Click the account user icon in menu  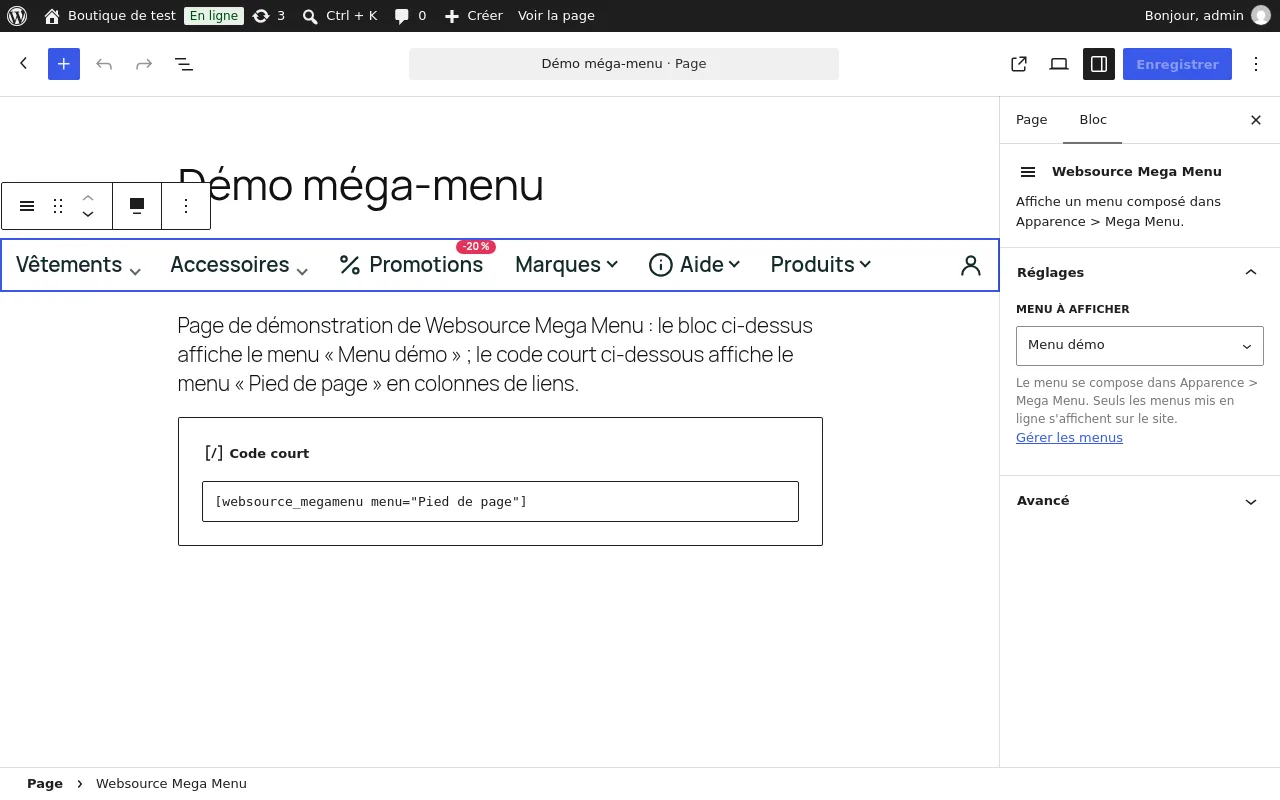[x=971, y=265]
